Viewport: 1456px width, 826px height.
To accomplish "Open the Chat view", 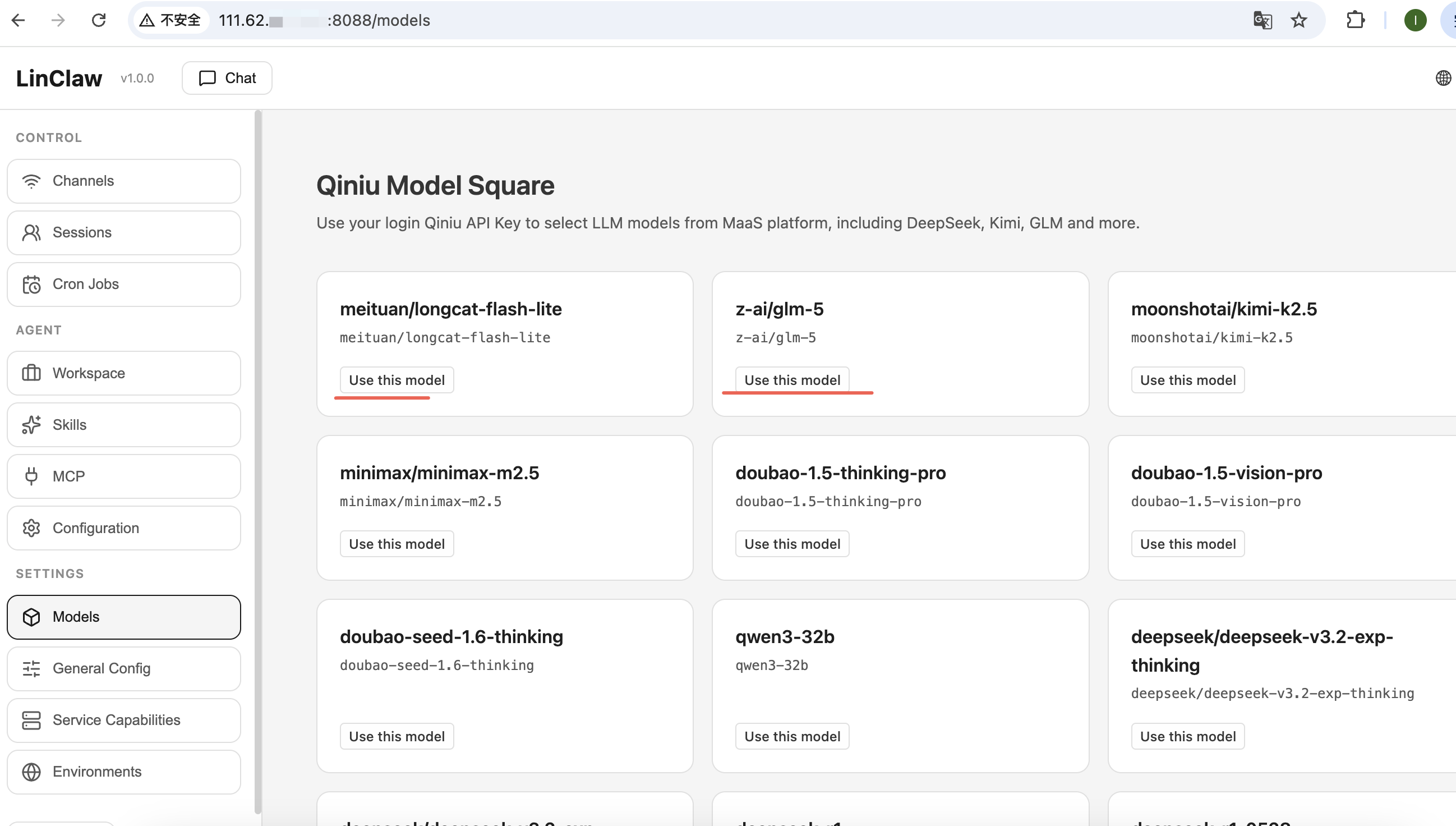I will 227,78.
